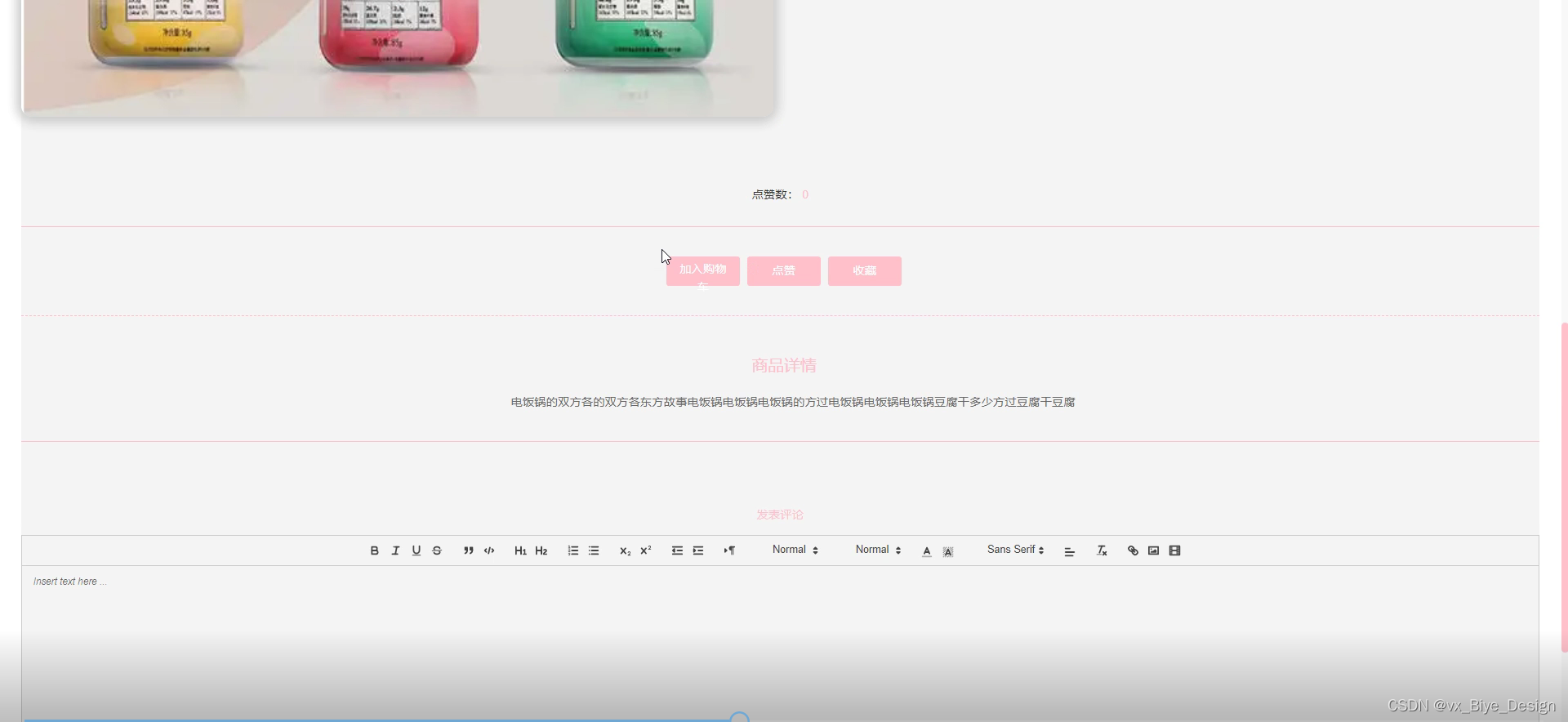Open the text alignment options

(x=1069, y=551)
